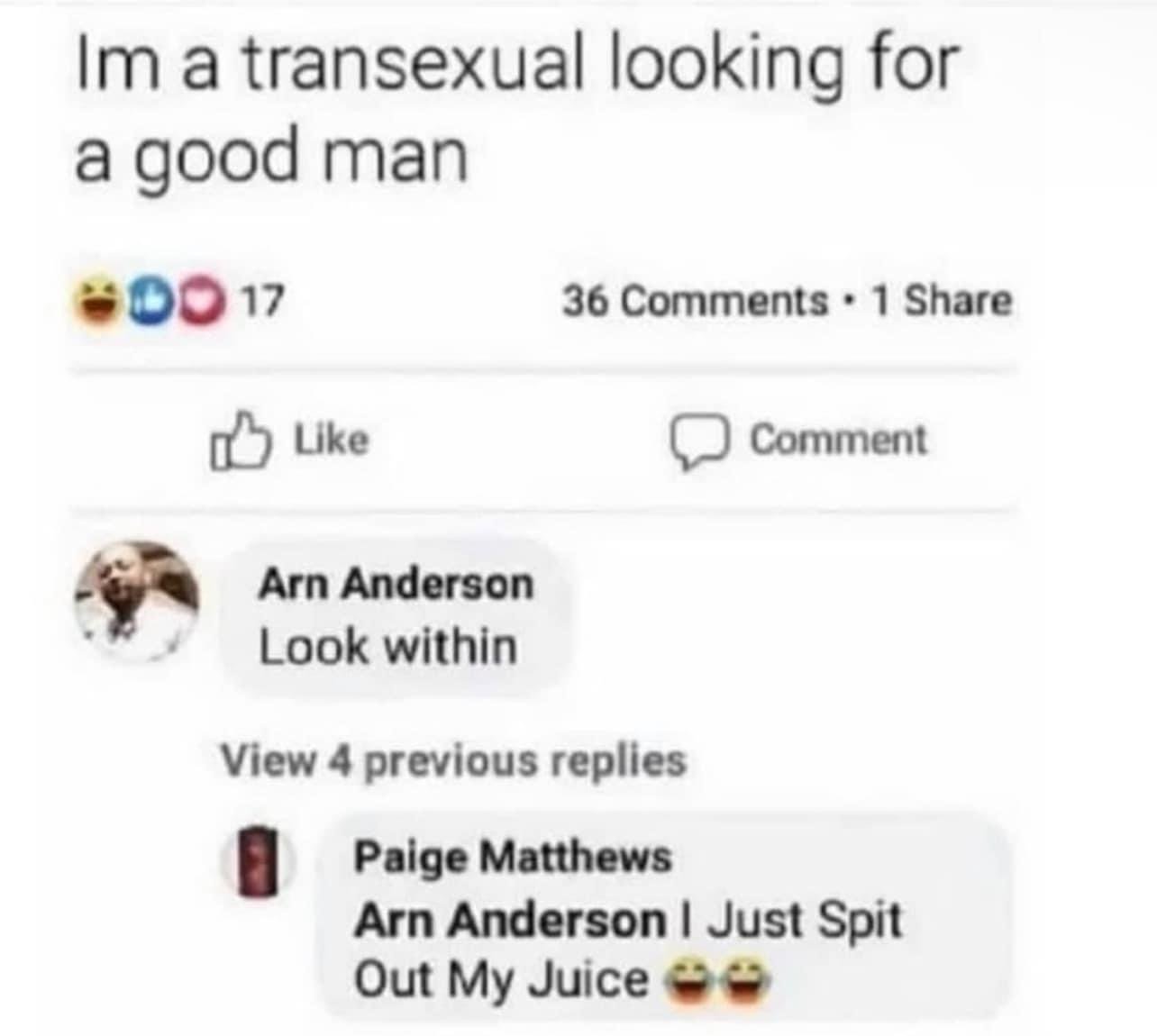
Task: Click Arn Anderson's name on the comment
Action: [396, 584]
